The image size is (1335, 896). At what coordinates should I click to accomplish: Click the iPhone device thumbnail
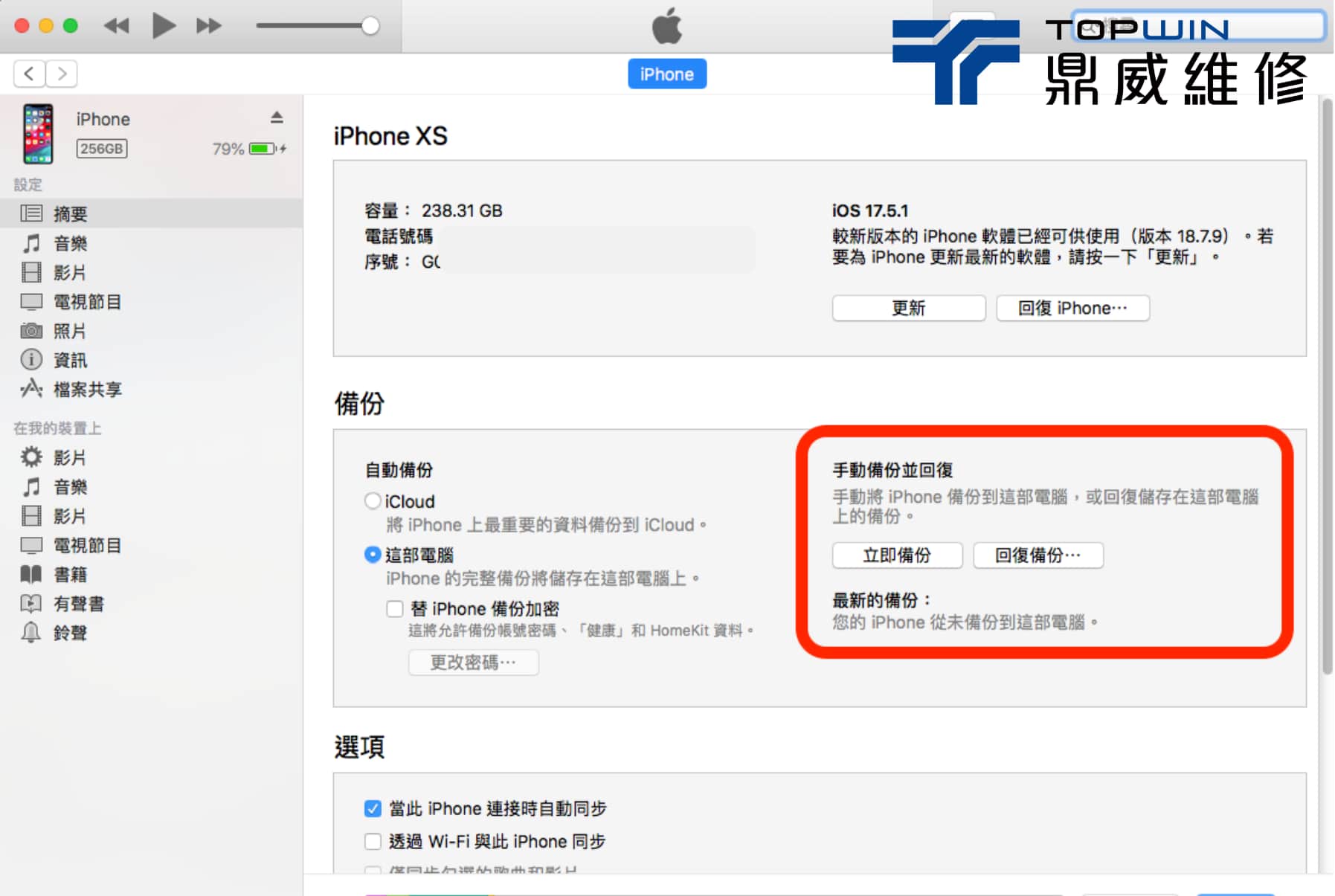click(38, 134)
